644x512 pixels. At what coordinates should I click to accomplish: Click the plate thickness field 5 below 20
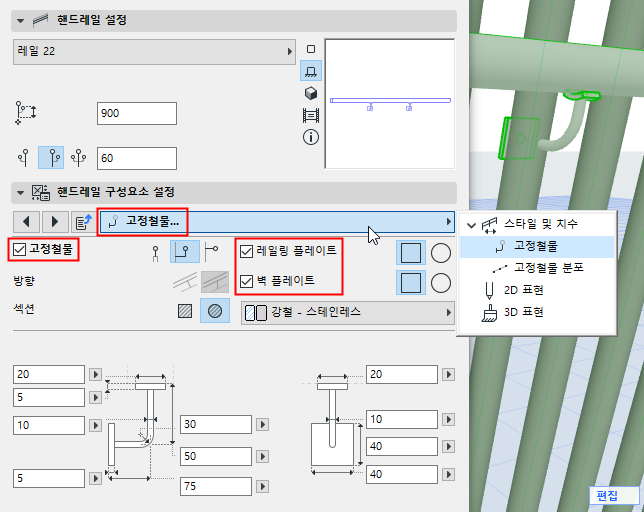click(49, 397)
